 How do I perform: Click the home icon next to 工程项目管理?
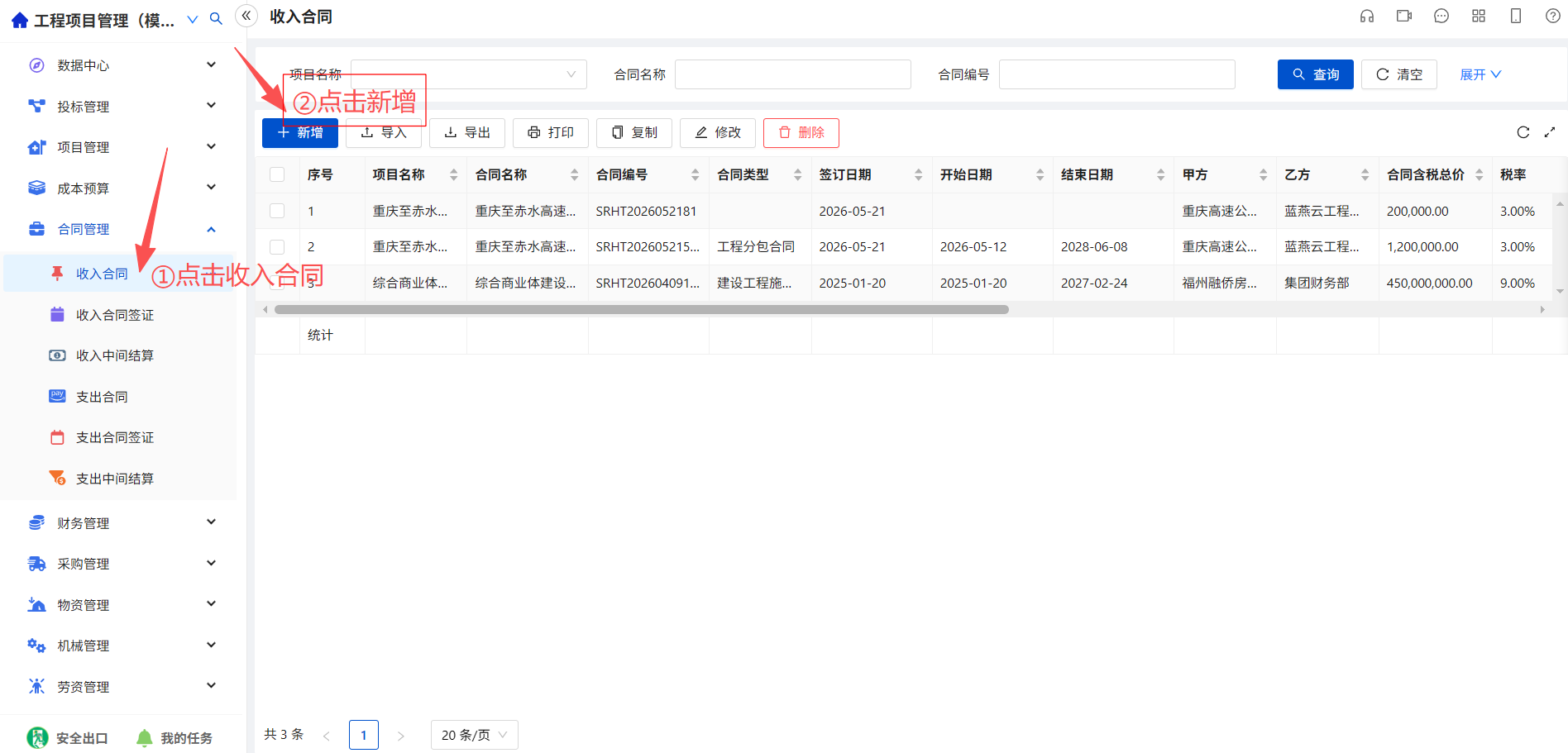point(20,20)
